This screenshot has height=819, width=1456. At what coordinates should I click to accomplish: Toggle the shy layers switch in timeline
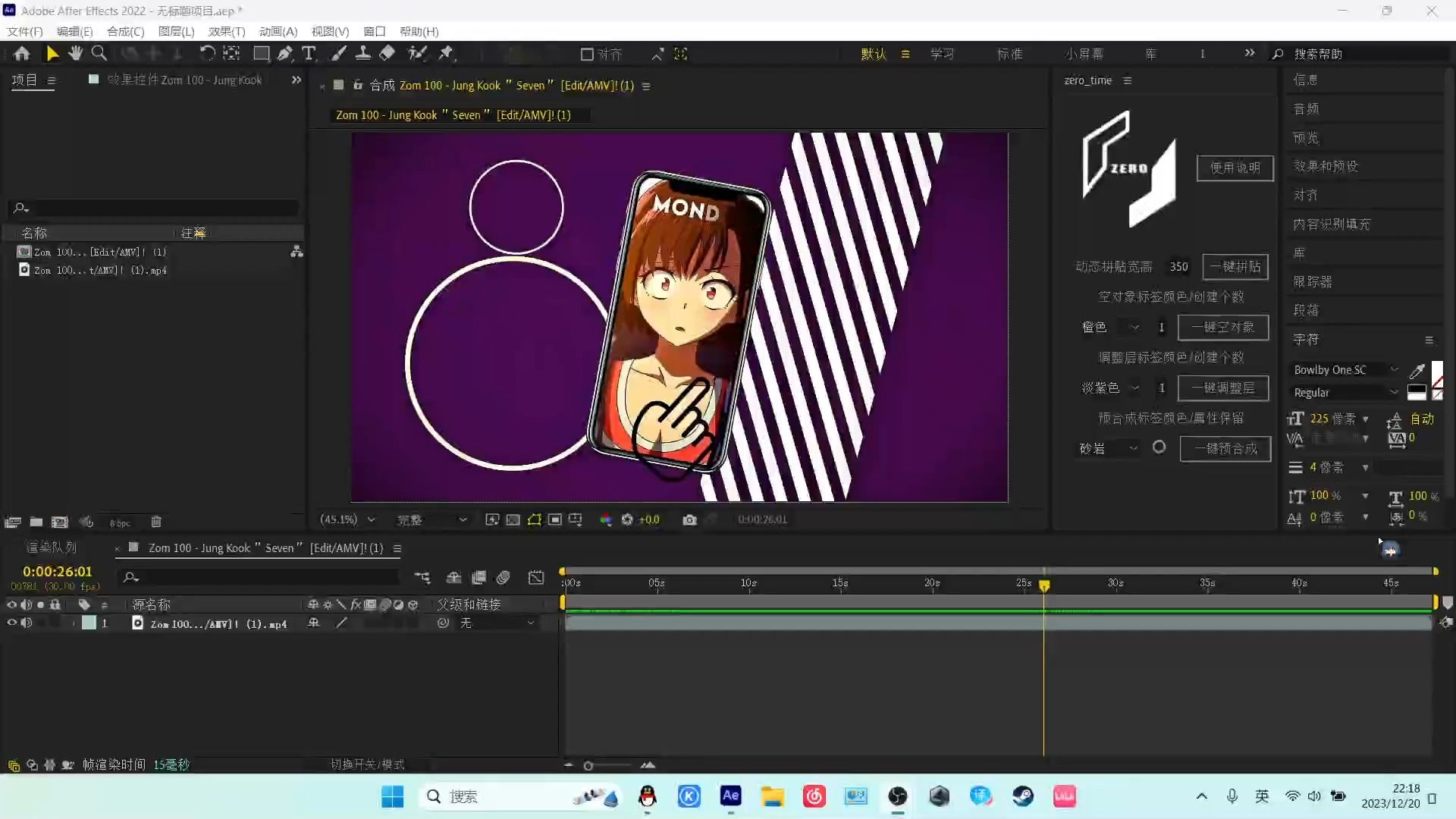point(453,578)
